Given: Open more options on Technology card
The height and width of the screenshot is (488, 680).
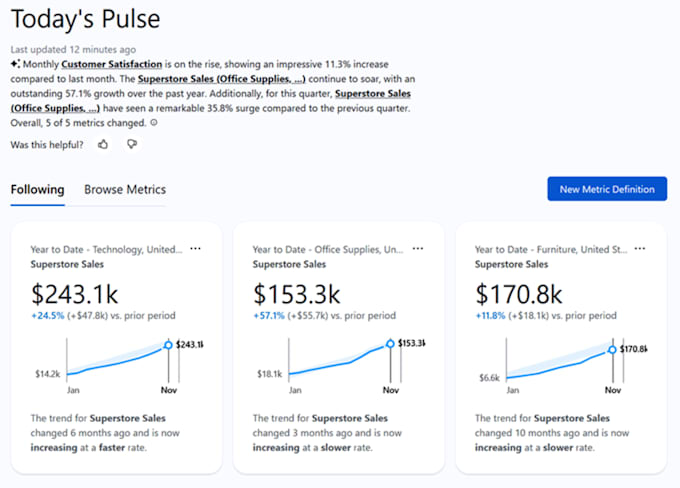Looking at the screenshot, I should pos(196,249).
